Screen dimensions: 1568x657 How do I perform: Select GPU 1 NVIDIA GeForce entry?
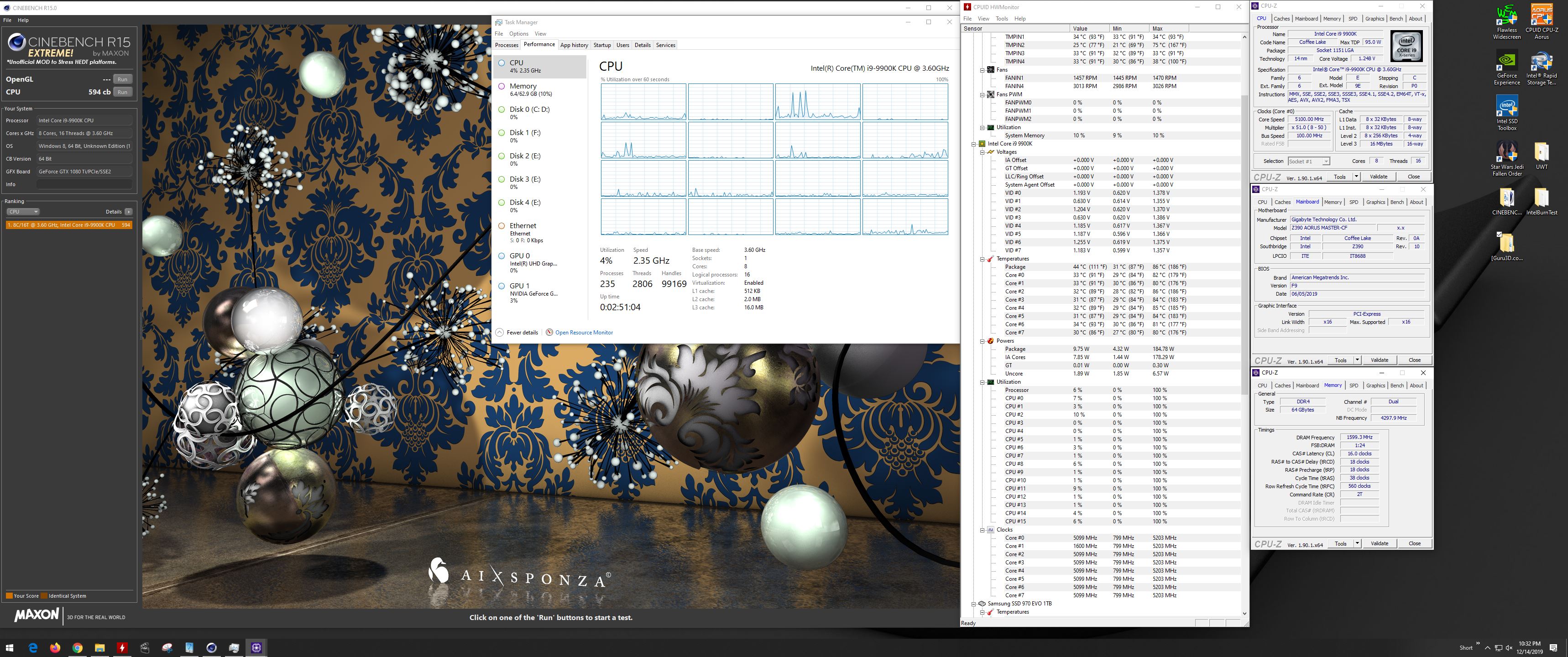click(x=540, y=292)
